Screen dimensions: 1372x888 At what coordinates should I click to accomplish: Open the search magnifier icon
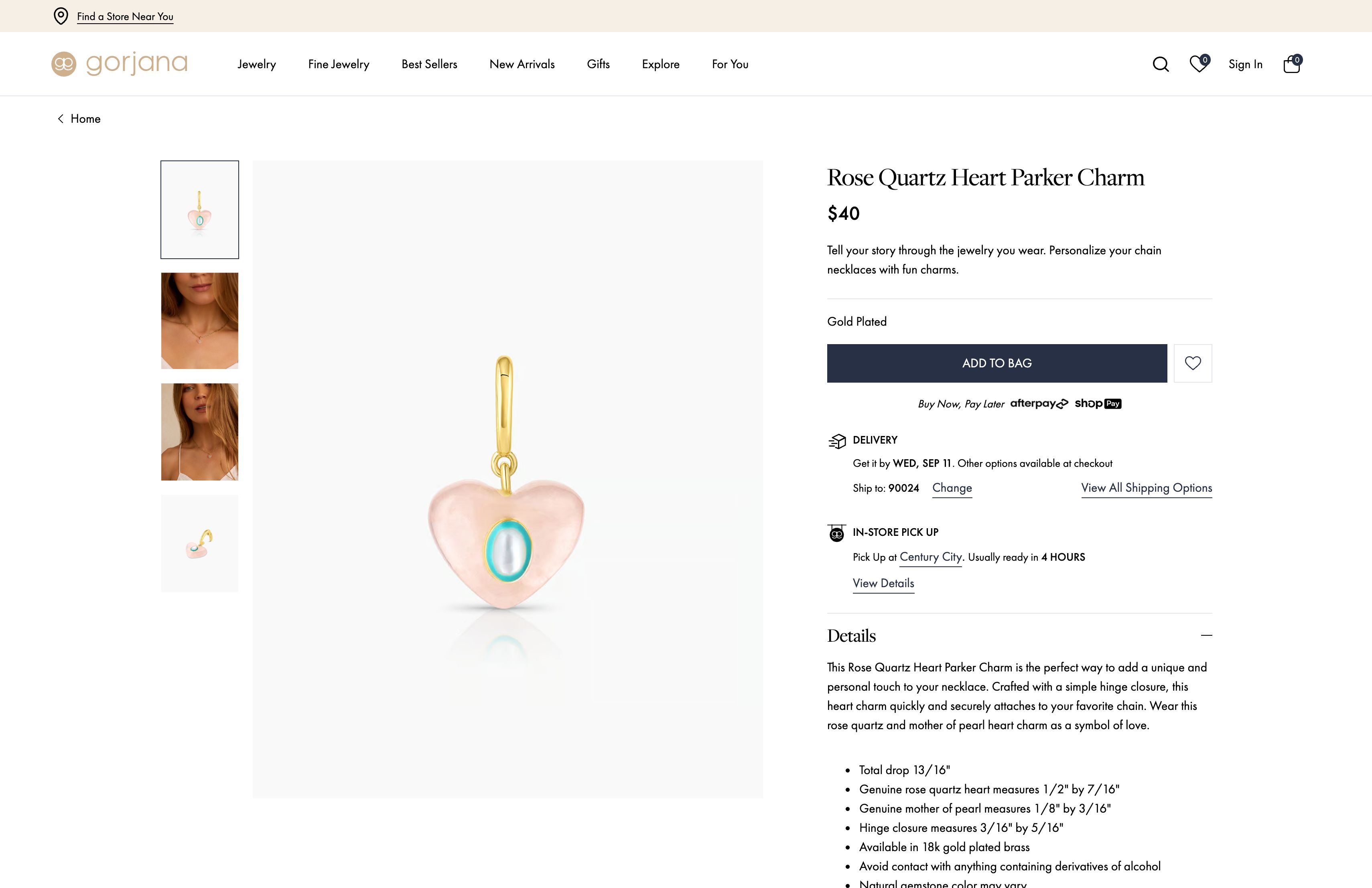pos(1161,64)
